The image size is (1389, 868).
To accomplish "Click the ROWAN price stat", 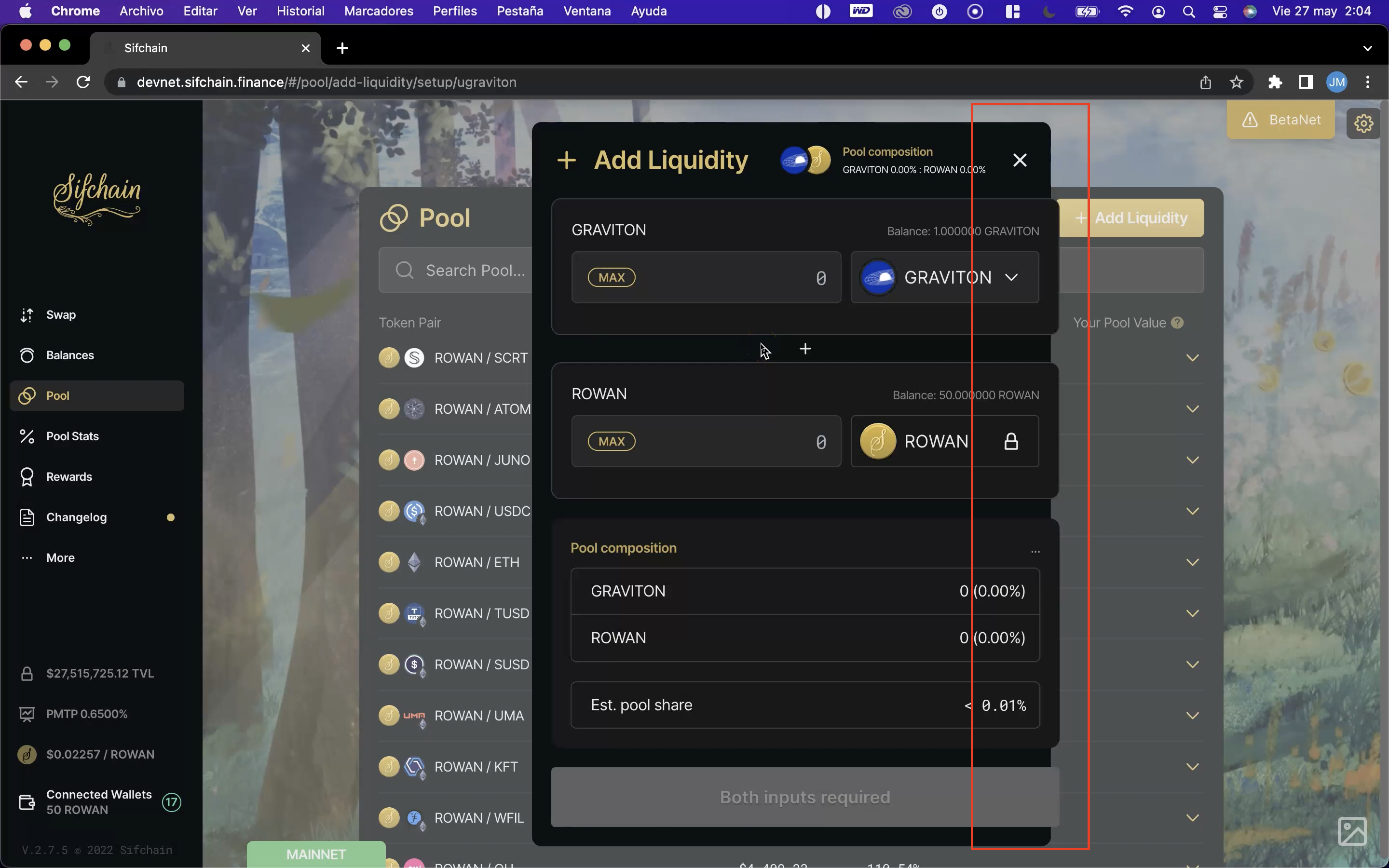I will click(x=86, y=754).
